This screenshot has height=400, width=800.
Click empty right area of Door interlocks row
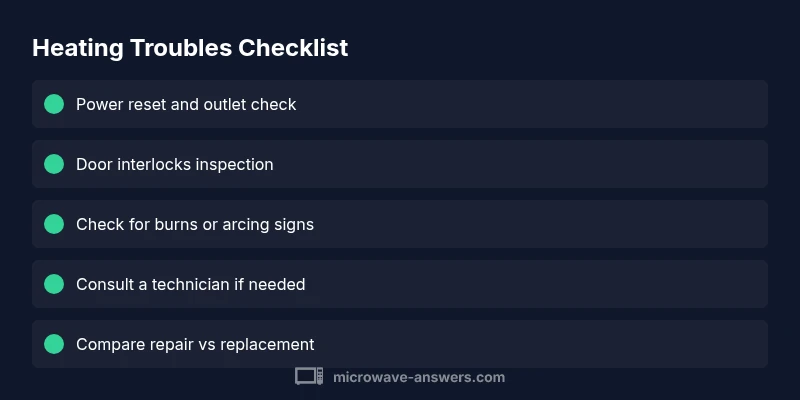[x=600, y=164]
